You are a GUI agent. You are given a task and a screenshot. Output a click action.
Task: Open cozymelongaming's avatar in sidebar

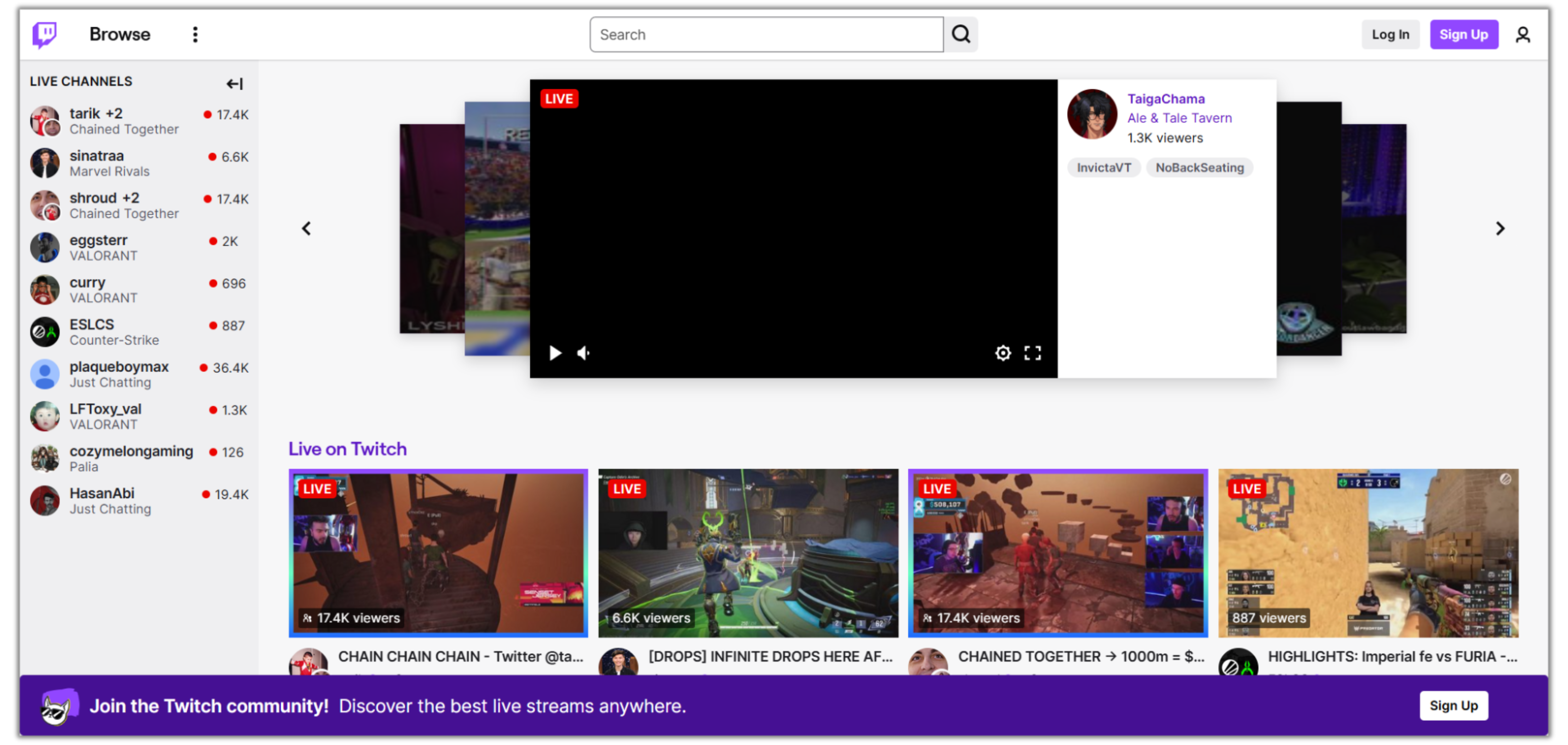coord(45,458)
